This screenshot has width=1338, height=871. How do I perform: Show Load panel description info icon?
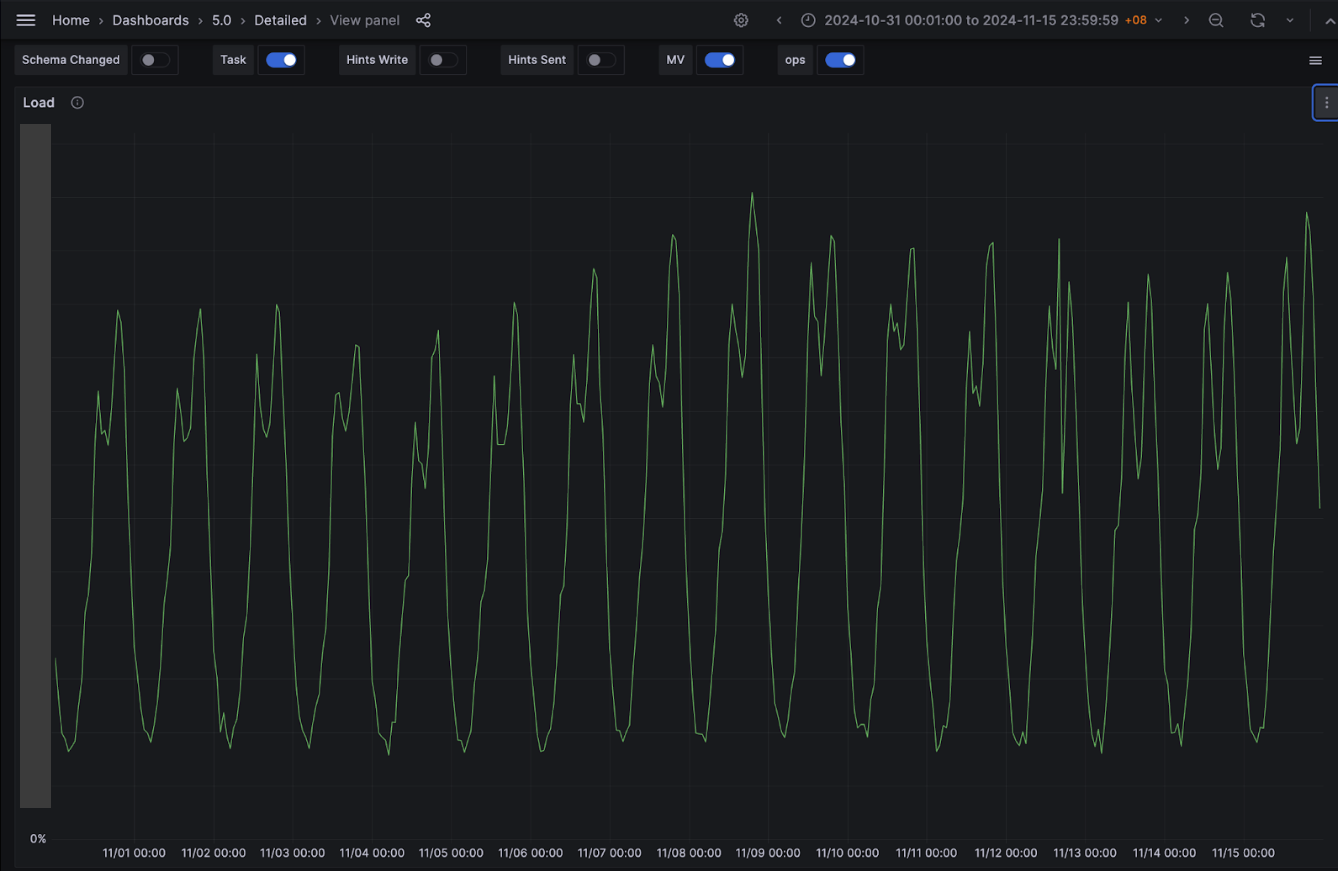click(77, 103)
